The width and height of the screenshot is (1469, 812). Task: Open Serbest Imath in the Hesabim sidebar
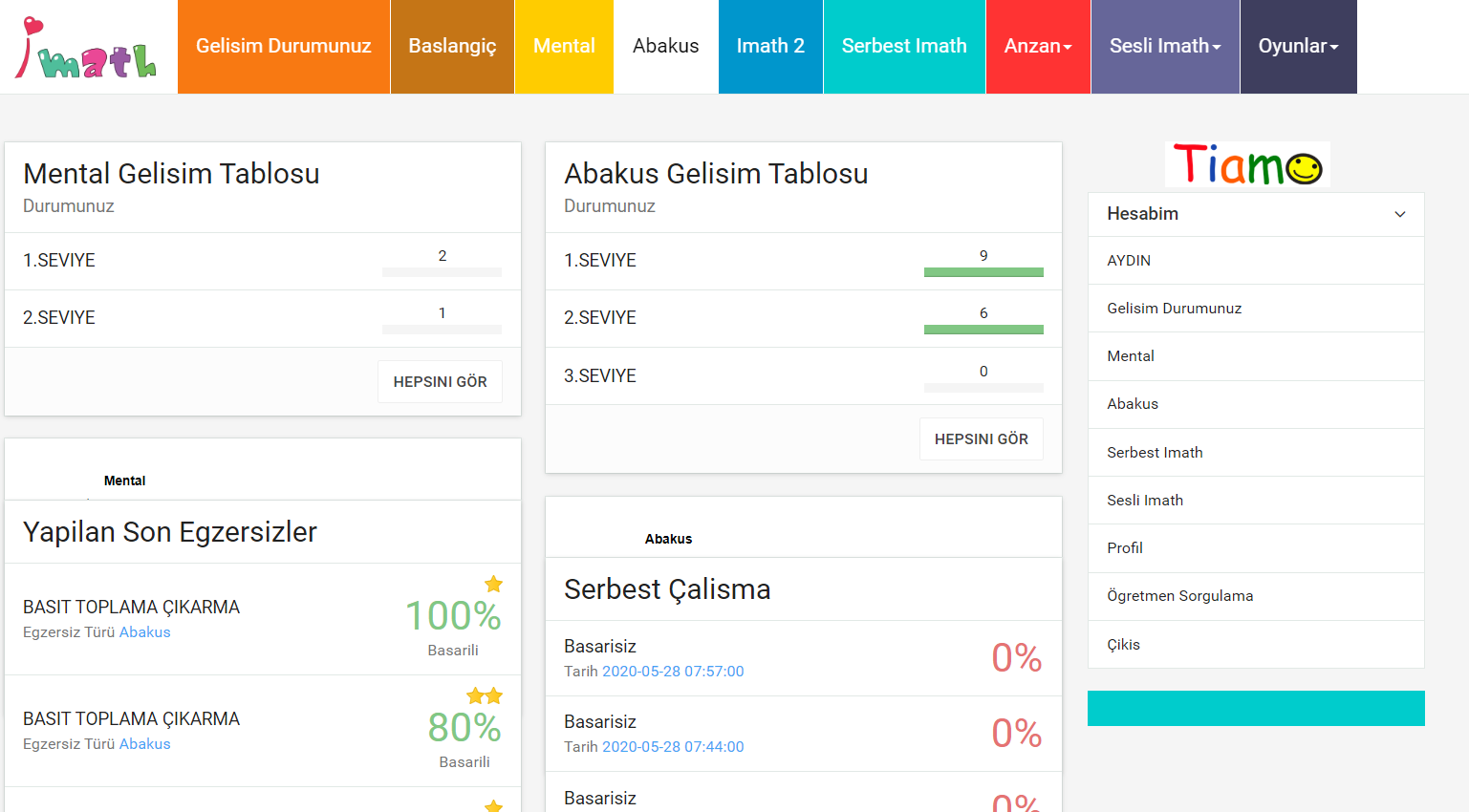1256,453
